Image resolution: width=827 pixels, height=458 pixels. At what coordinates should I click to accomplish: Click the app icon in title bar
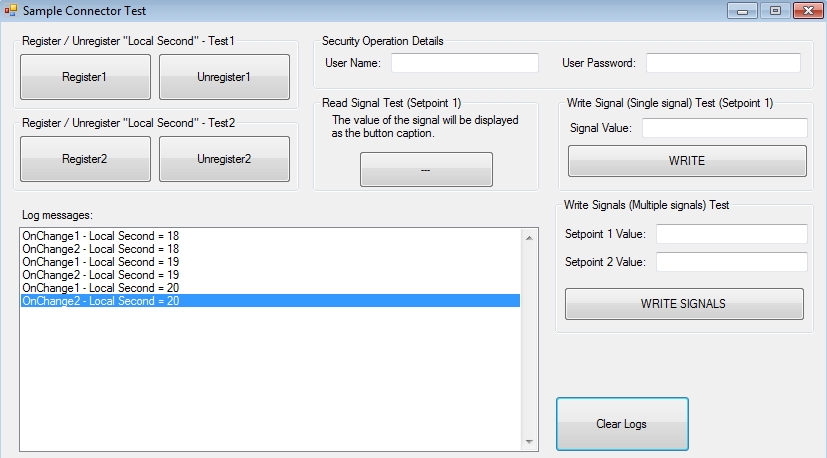pos(11,10)
